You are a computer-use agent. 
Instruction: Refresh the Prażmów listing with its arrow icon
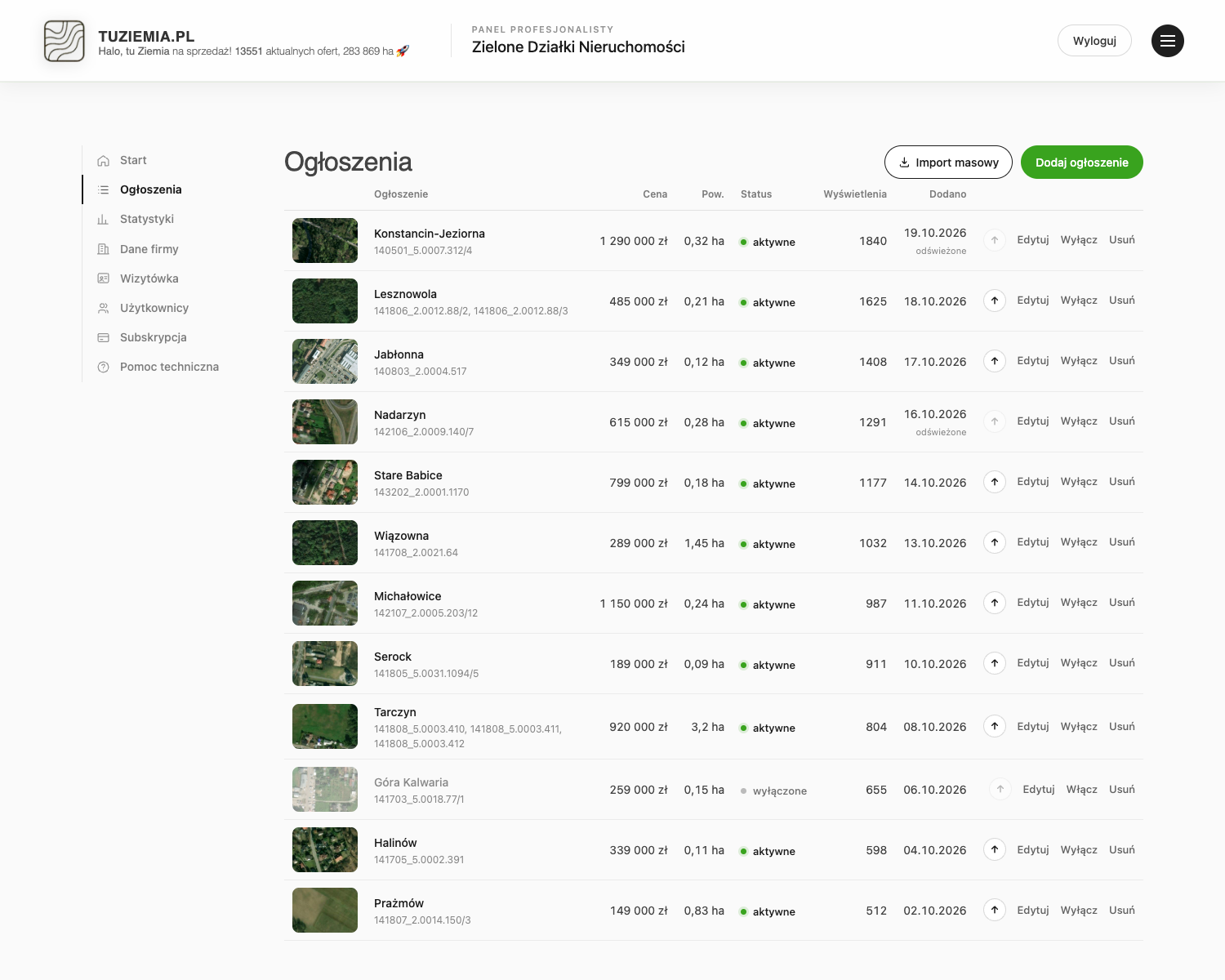(x=995, y=910)
